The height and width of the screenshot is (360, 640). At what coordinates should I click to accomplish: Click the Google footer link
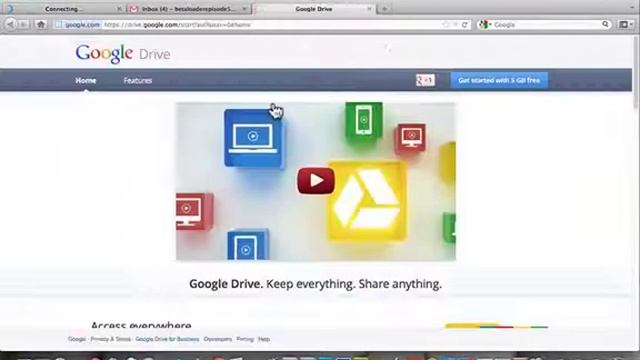(77, 339)
